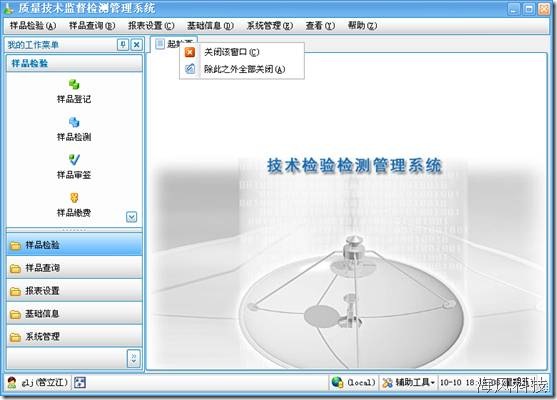Close the 质量技术监督检测管理系统 window

tap(544, 9)
